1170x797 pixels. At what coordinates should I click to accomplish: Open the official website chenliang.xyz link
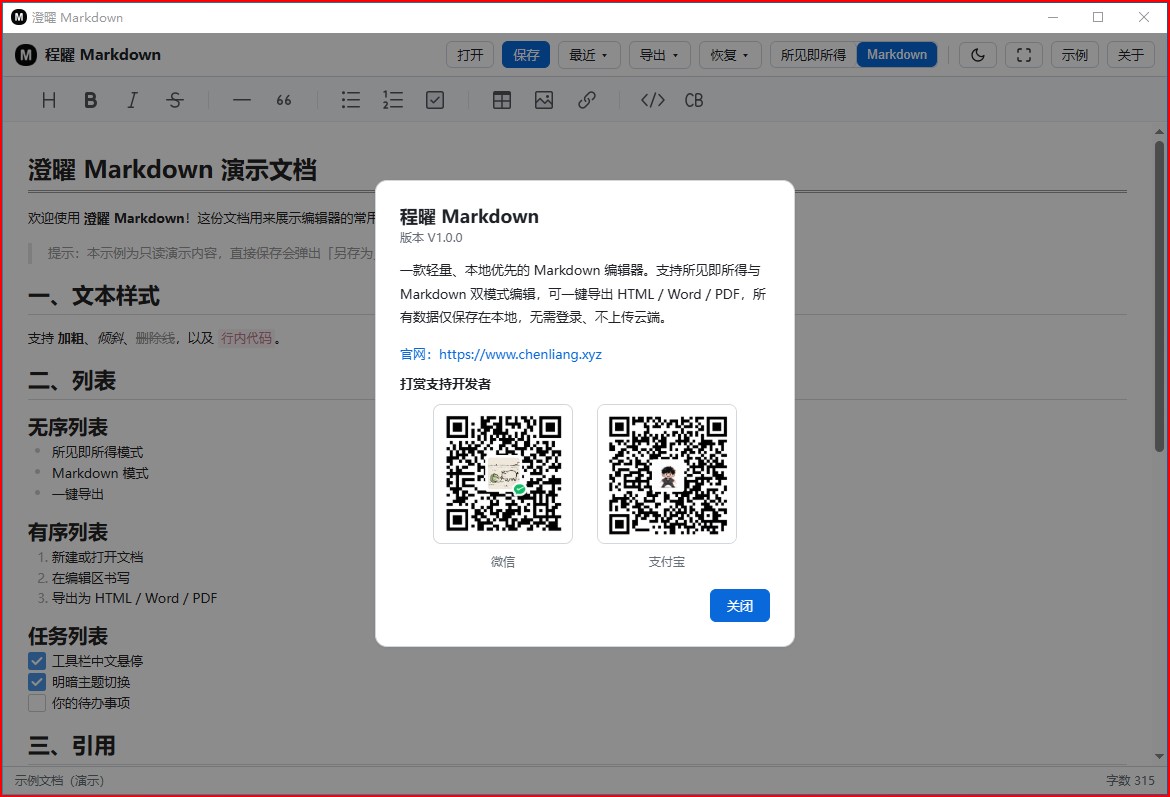pyautogui.click(x=520, y=354)
